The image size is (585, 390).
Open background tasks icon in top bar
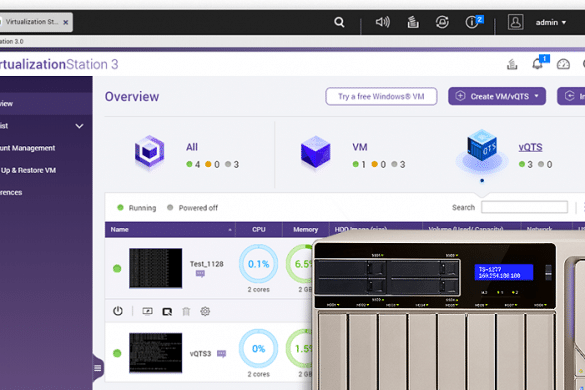(x=413, y=22)
